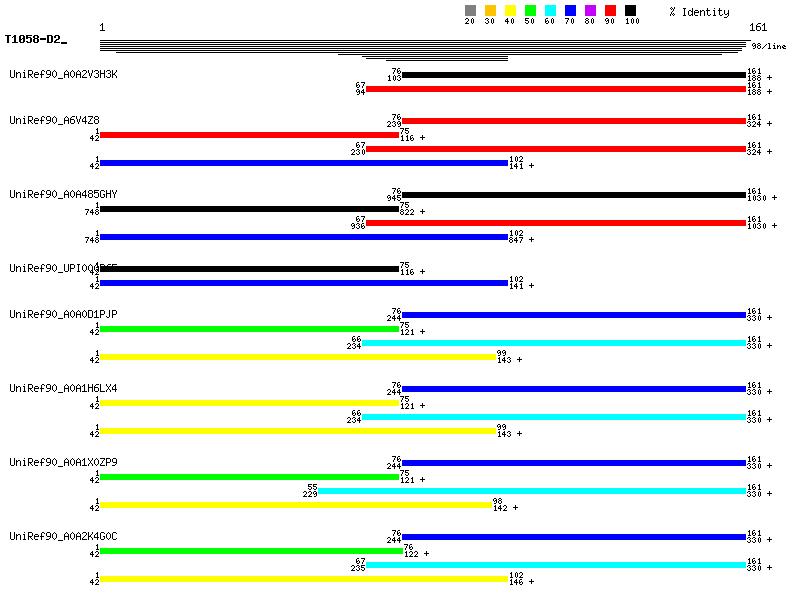Screen dimensions: 800x600
Task: Select the blue alignment bar under UniRef90_A6V4Z8
Action: click(x=304, y=163)
